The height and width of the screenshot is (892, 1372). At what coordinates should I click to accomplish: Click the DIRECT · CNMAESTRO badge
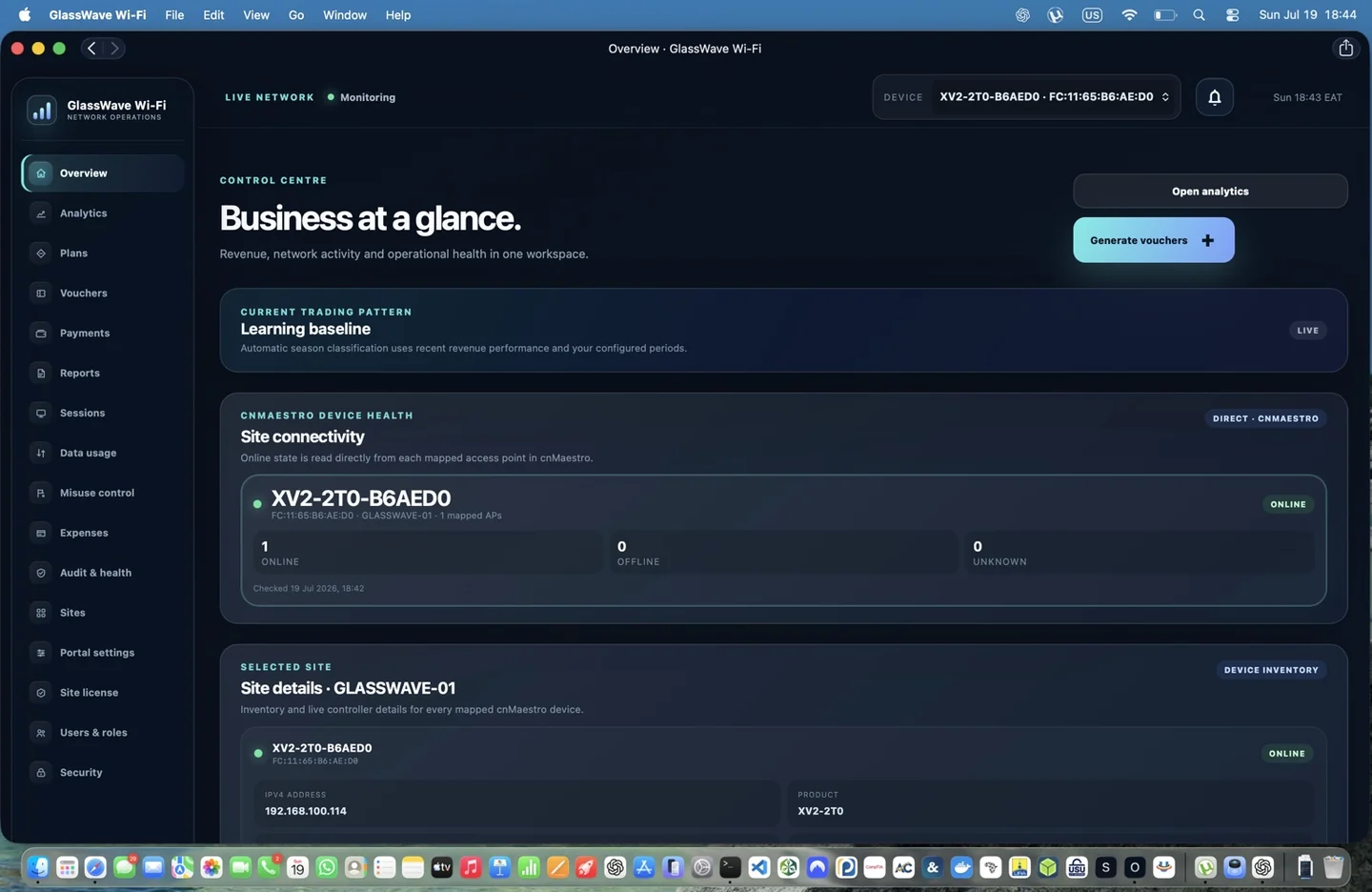[x=1265, y=418]
